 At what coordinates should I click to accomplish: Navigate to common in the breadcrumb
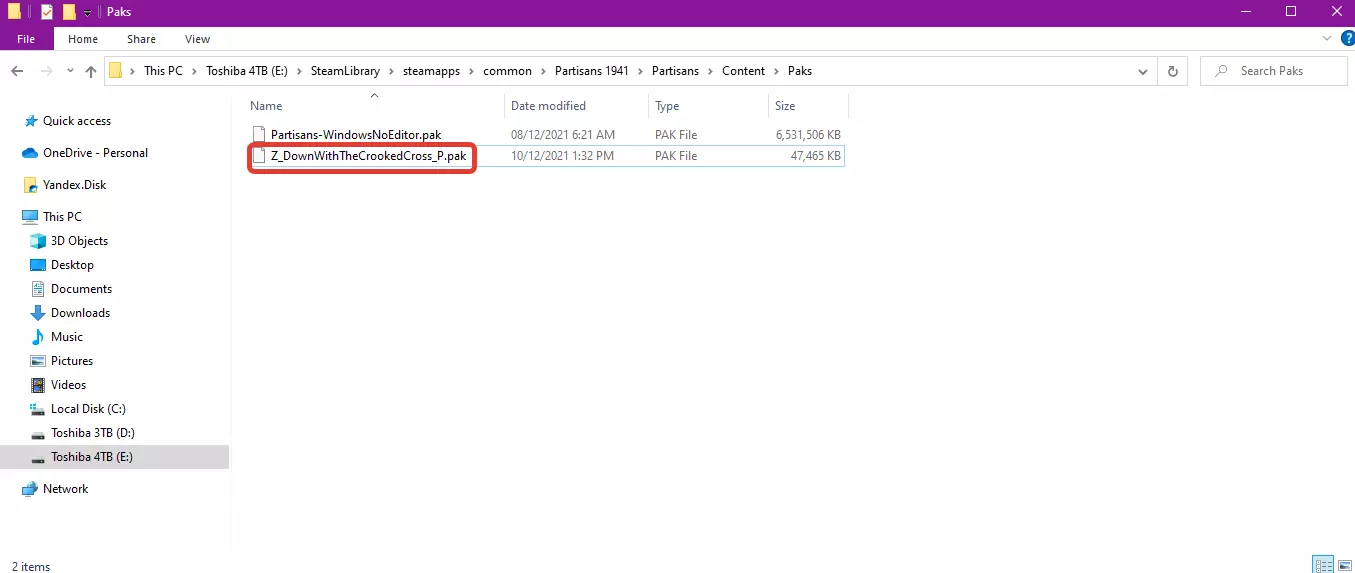(x=507, y=71)
